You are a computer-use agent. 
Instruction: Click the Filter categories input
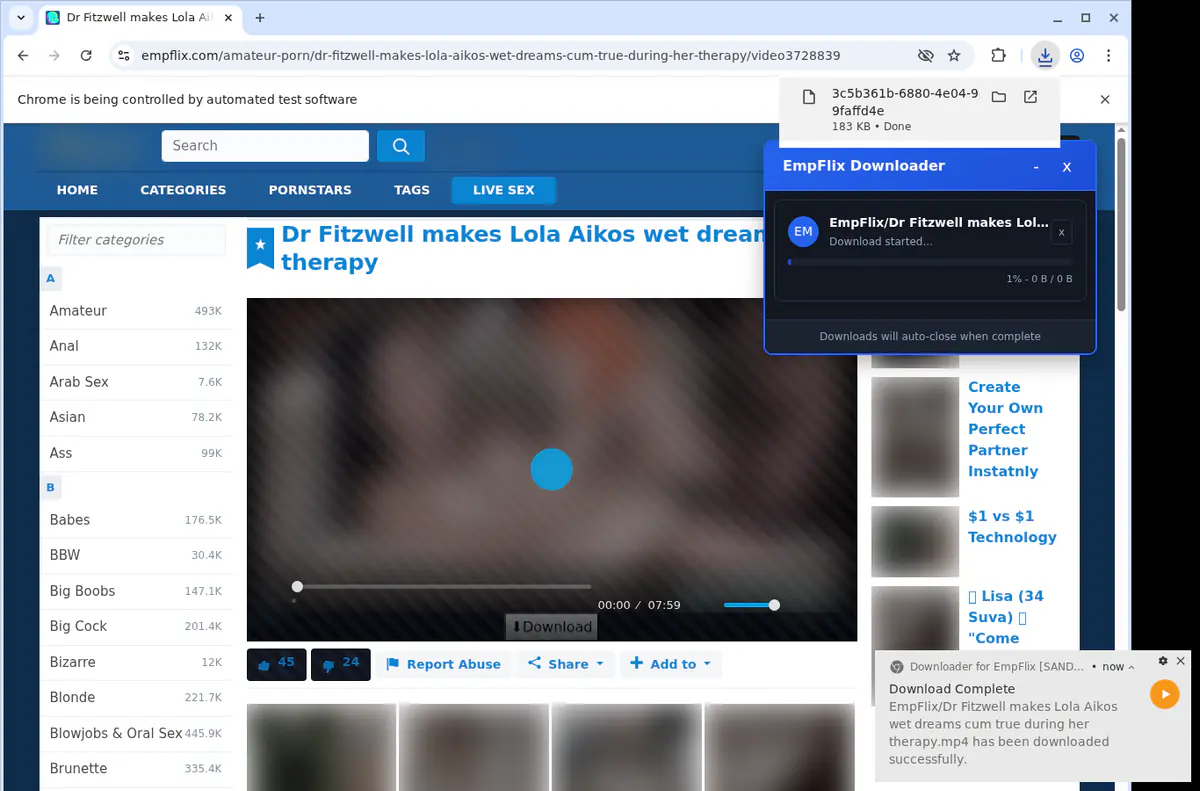137,240
